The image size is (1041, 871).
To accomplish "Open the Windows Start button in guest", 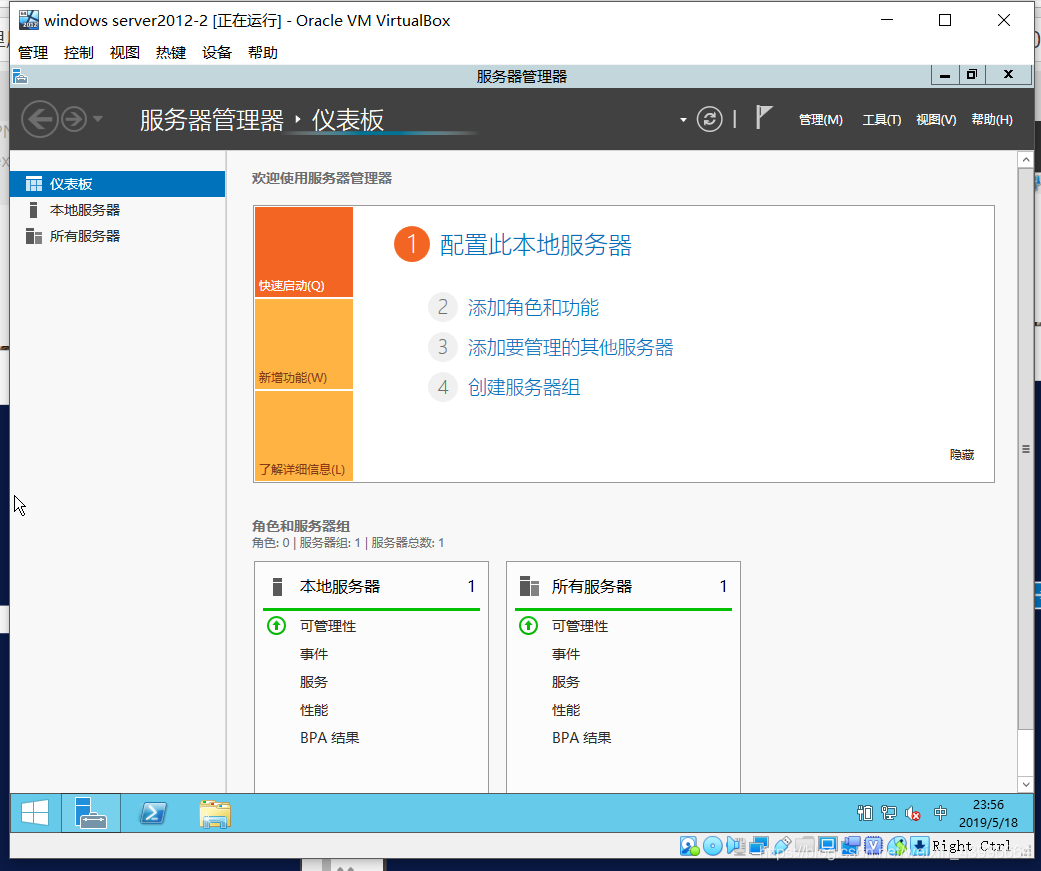I will pos(35,813).
